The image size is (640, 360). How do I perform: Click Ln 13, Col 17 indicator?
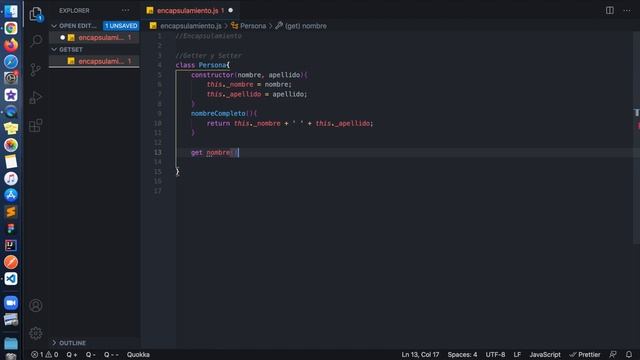click(x=420, y=354)
